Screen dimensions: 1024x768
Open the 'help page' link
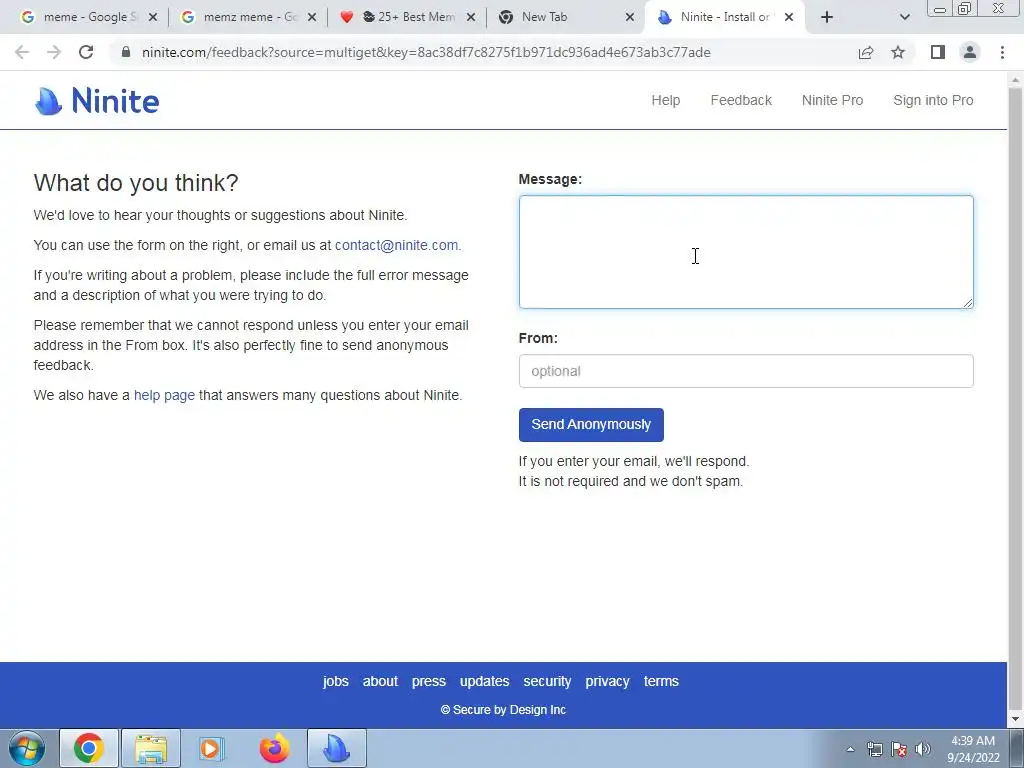[164, 396]
